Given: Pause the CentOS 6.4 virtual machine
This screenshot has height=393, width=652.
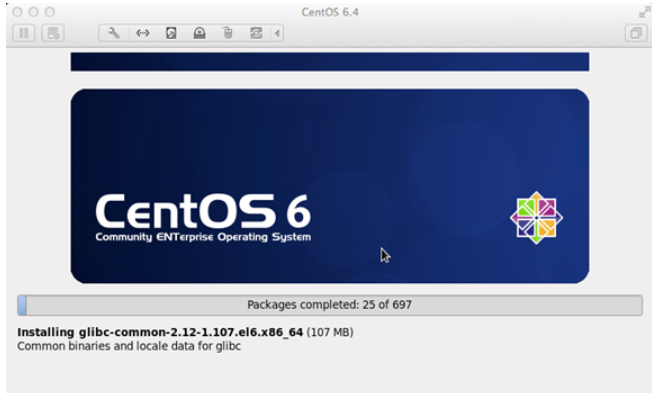Looking at the screenshot, I should tap(24, 33).
